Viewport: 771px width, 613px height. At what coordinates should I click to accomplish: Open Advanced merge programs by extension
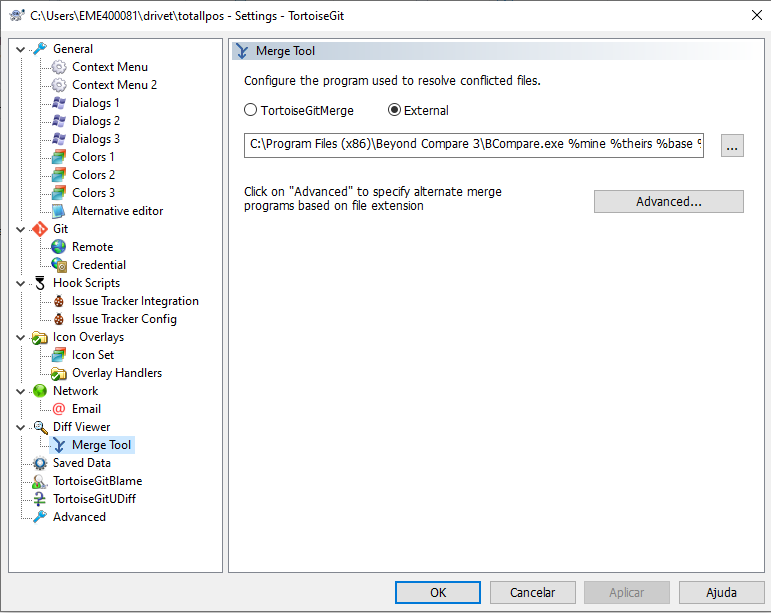click(x=669, y=202)
